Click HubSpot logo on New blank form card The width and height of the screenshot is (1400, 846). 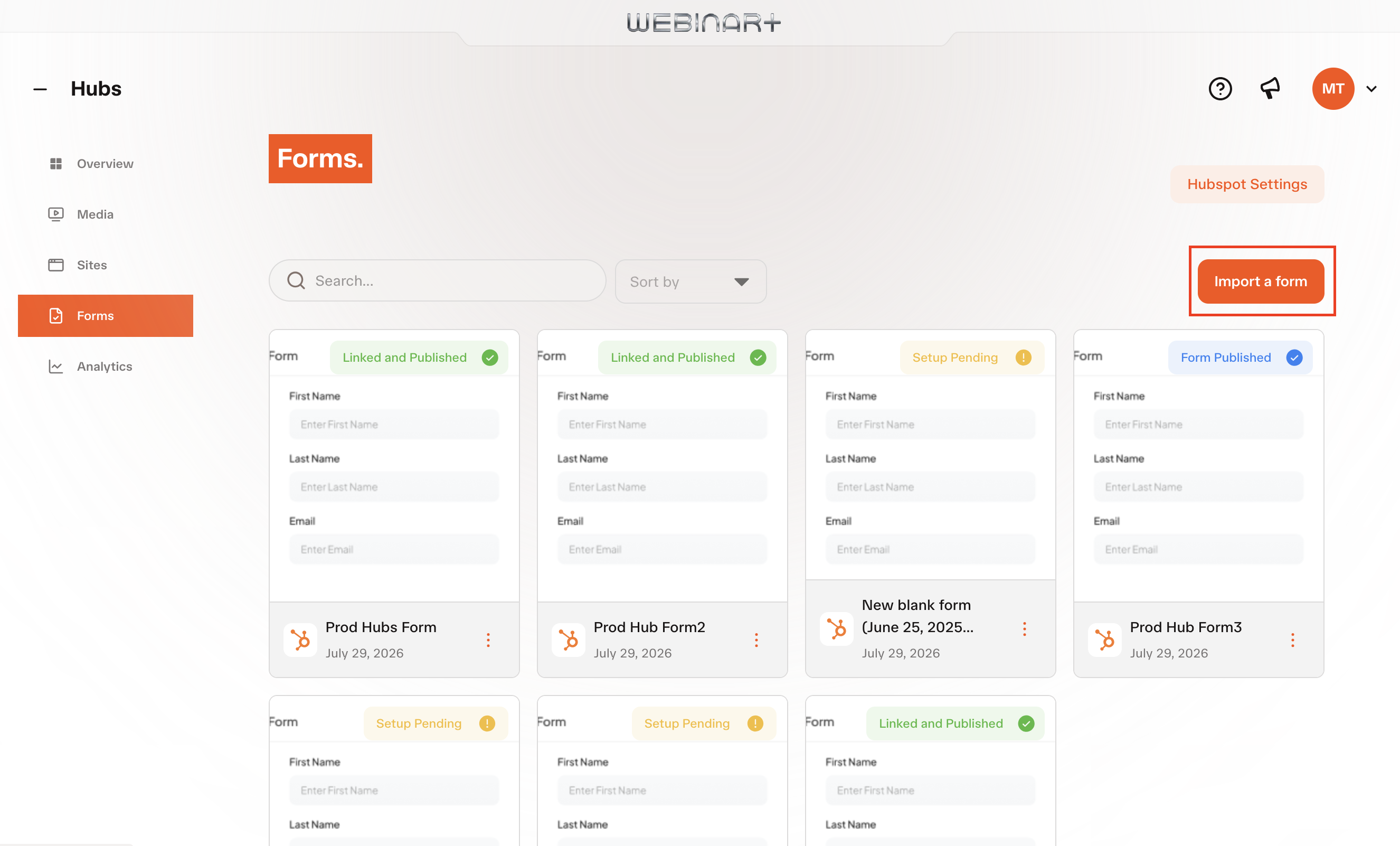[836, 629]
